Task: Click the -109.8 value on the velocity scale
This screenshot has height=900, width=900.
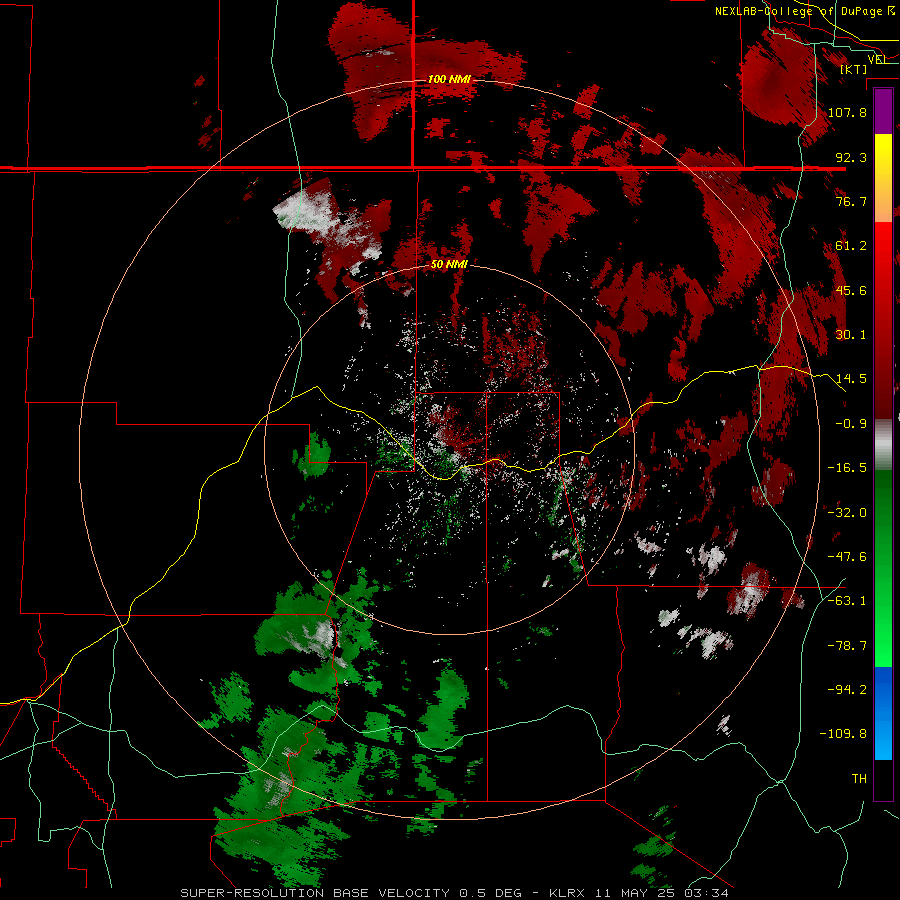Action: click(843, 734)
